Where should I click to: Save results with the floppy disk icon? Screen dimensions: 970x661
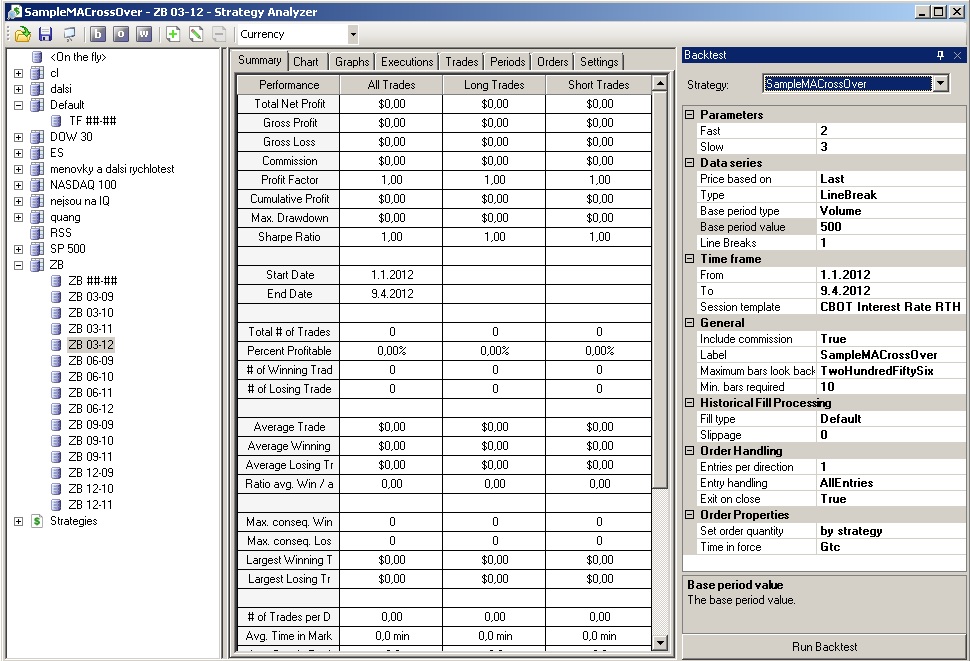(x=45, y=35)
